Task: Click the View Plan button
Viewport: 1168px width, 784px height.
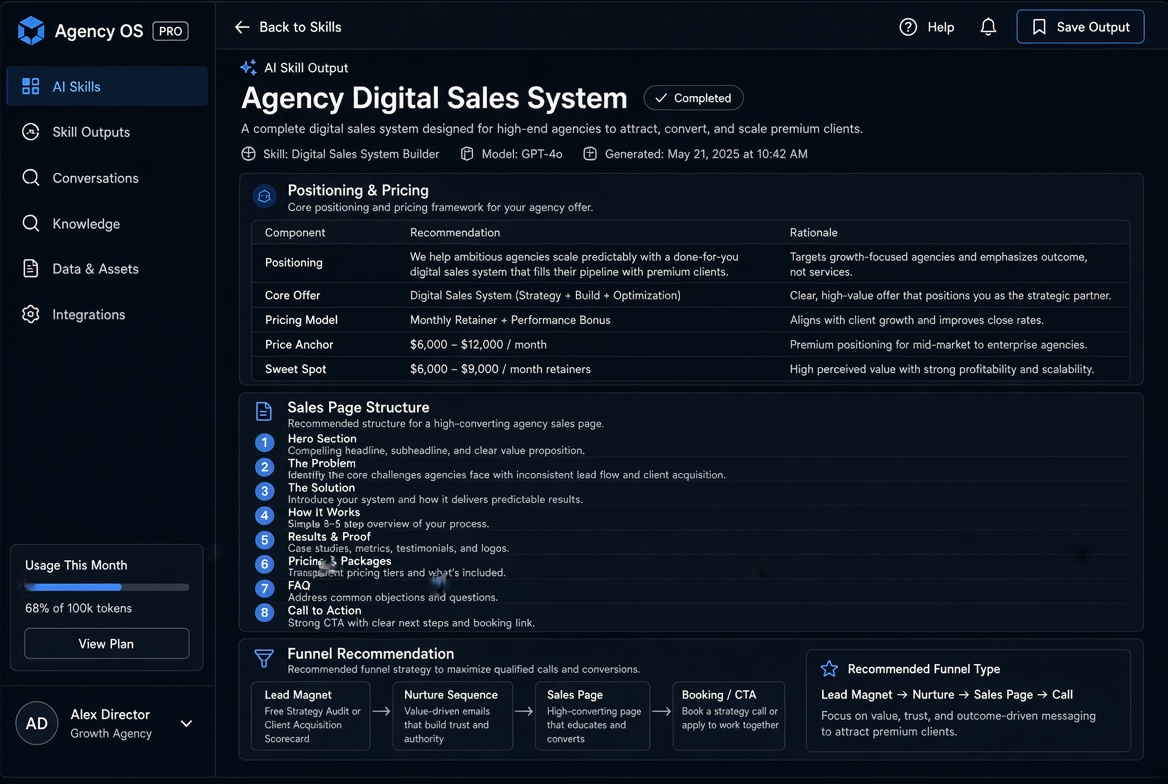Action: click(107, 643)
